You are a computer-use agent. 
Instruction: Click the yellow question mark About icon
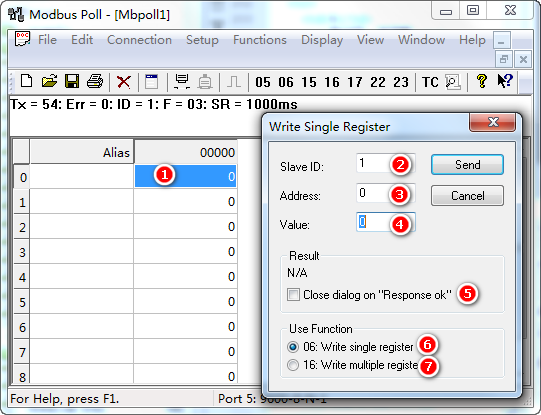481,81
